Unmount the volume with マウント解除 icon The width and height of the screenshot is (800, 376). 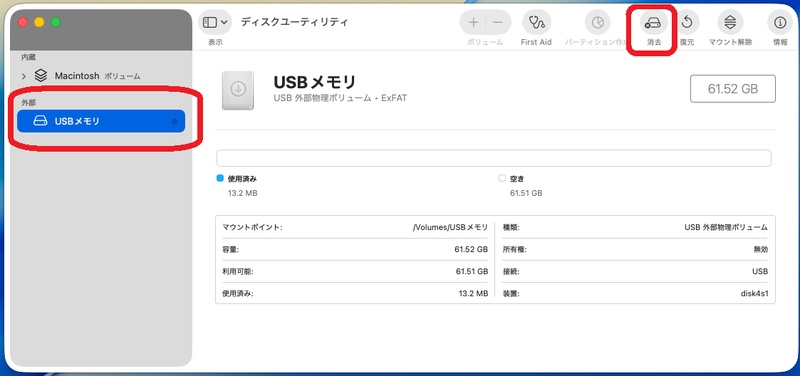click(730, 22)
